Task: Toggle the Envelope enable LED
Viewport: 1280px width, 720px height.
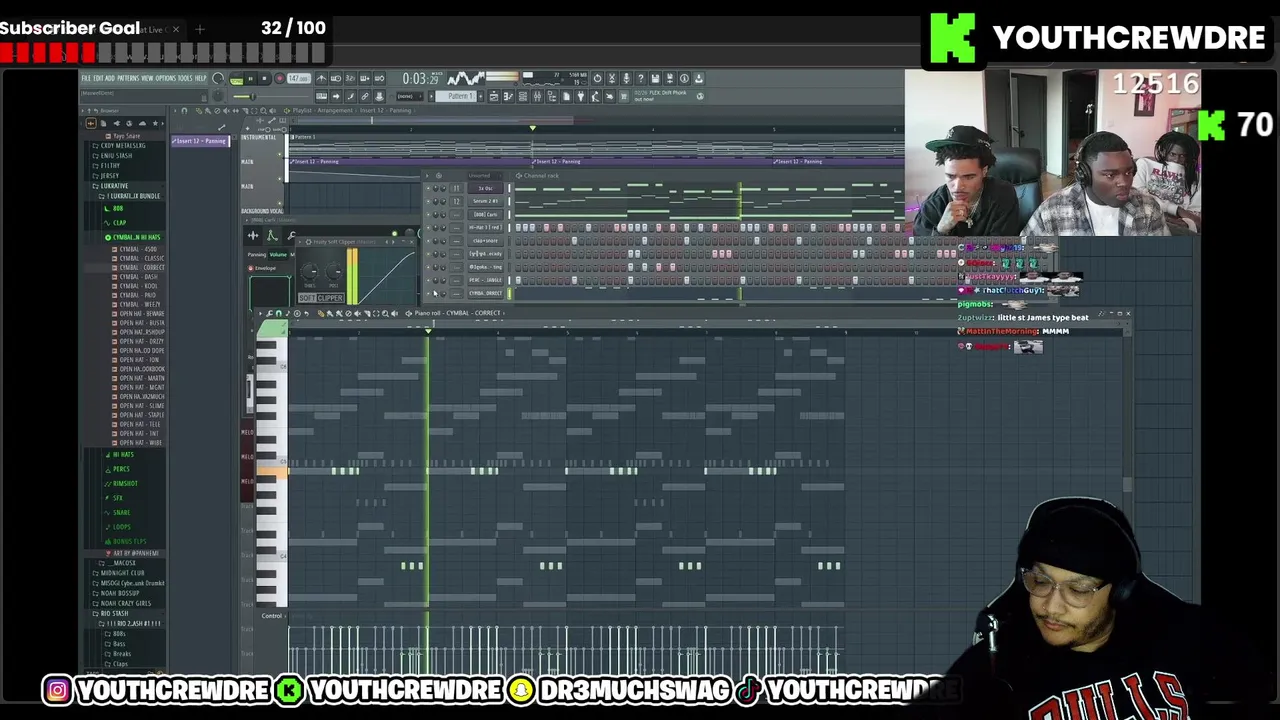Action: pyautogui.click(x=251, y=268)
